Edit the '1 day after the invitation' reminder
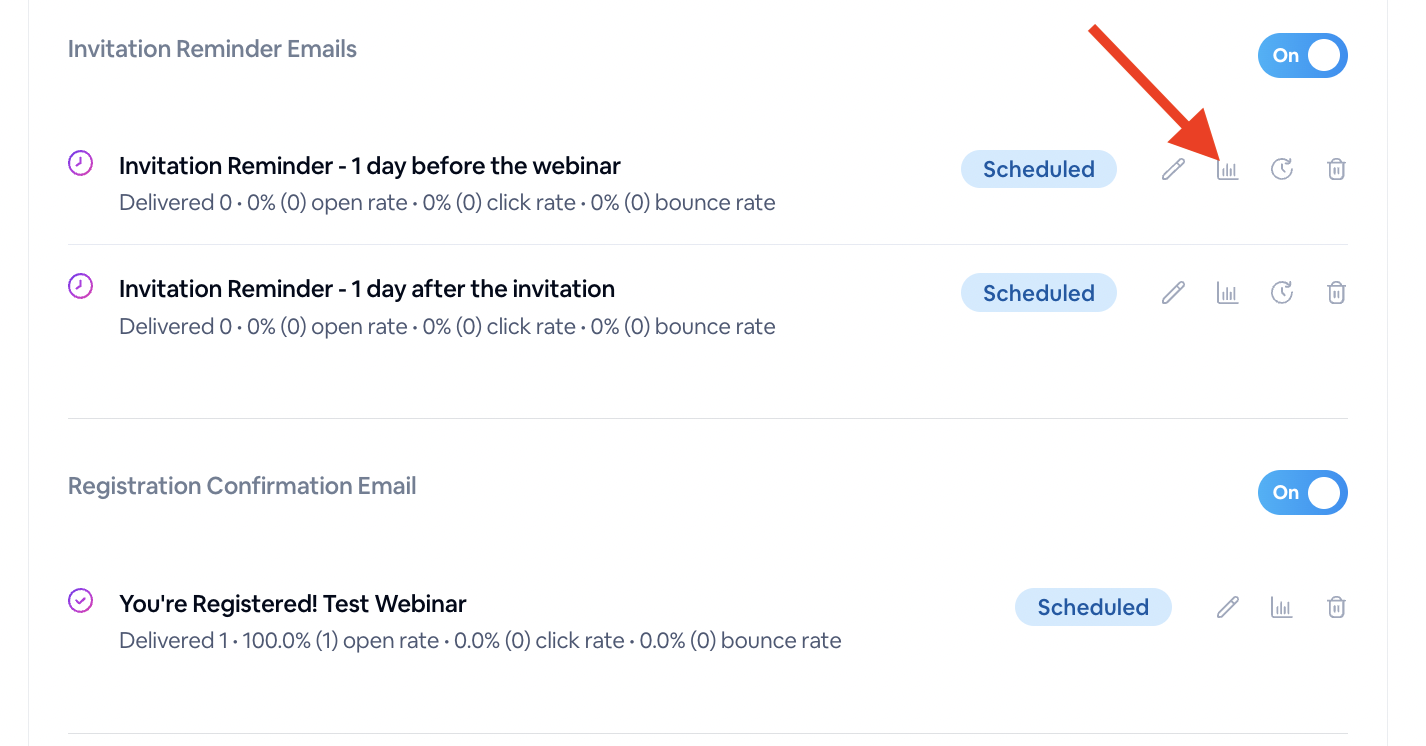1426x746 pixels. (x=1173, y=293)
